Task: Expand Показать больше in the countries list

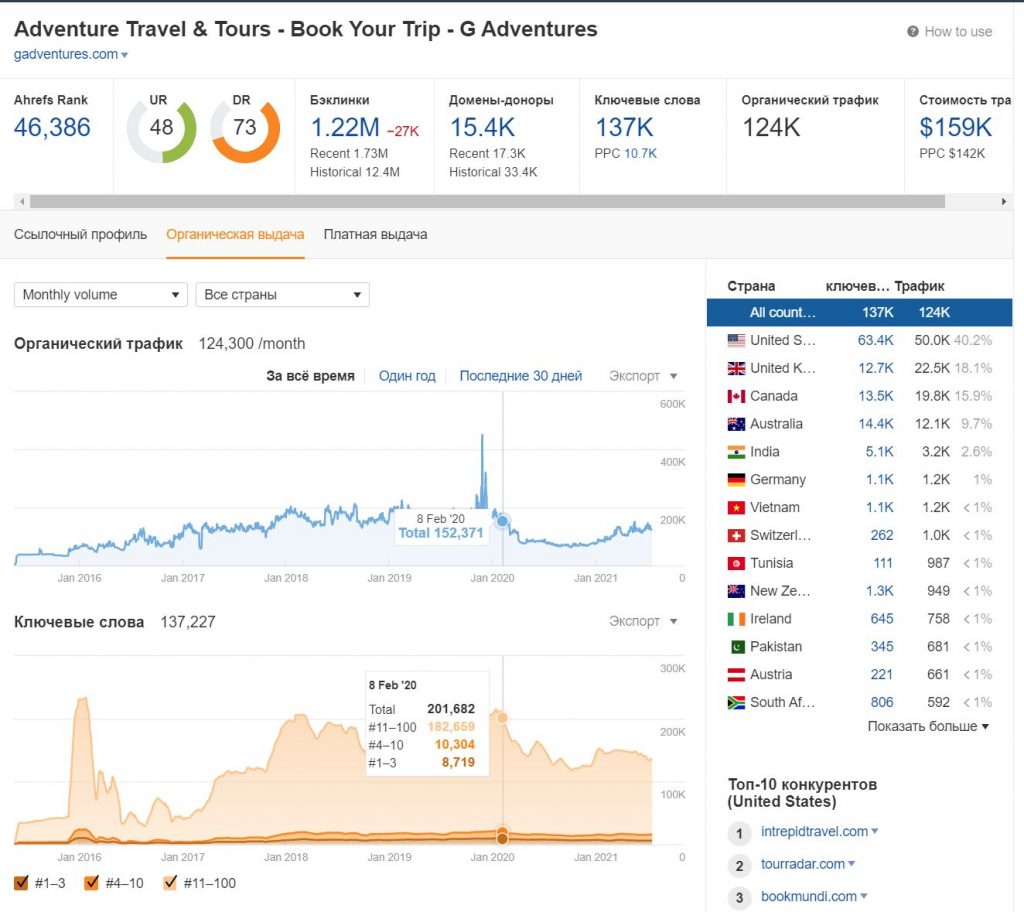Action: (x=927, y=726)
